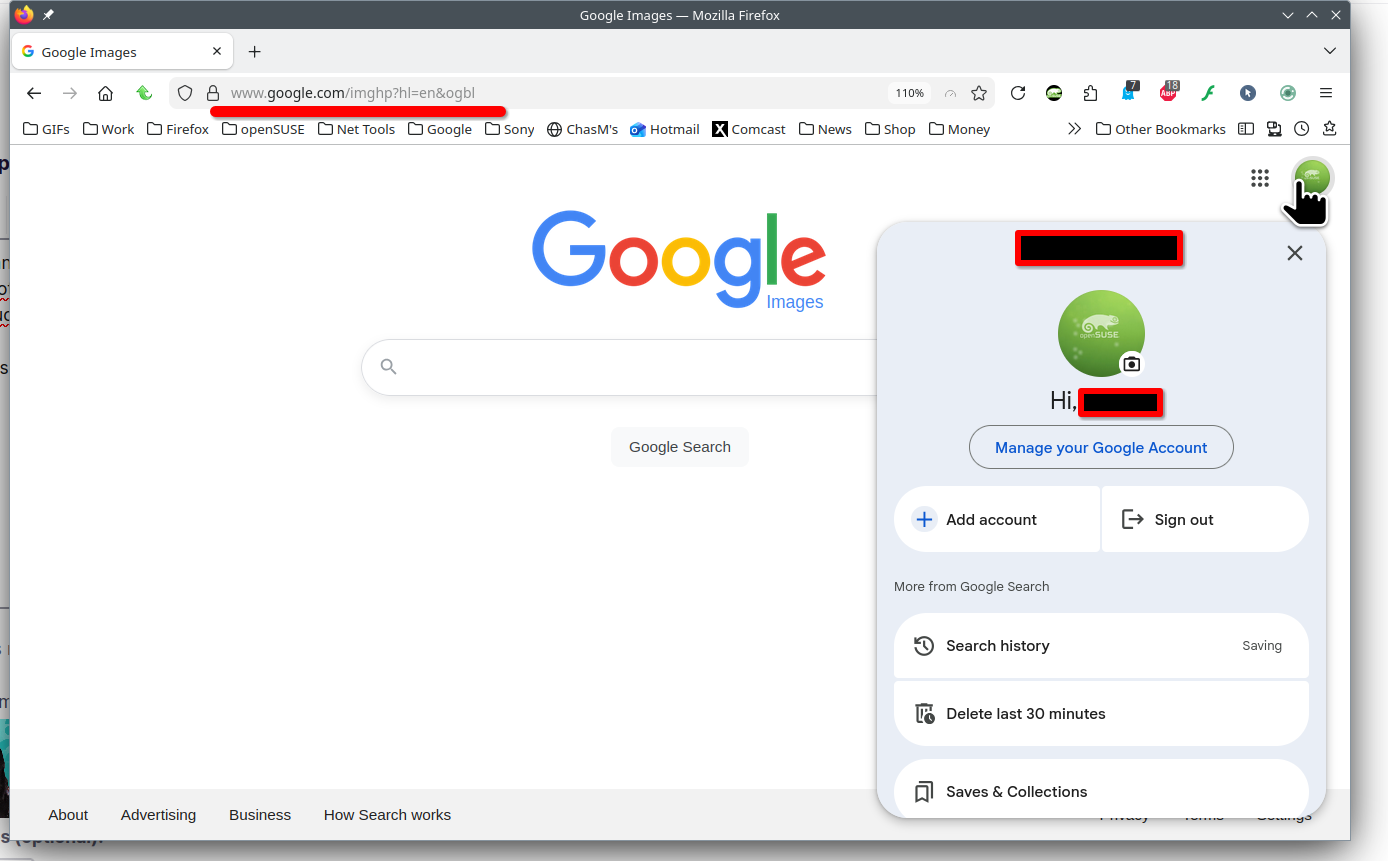Open the Hotmail bookmark

pos(665,129)
